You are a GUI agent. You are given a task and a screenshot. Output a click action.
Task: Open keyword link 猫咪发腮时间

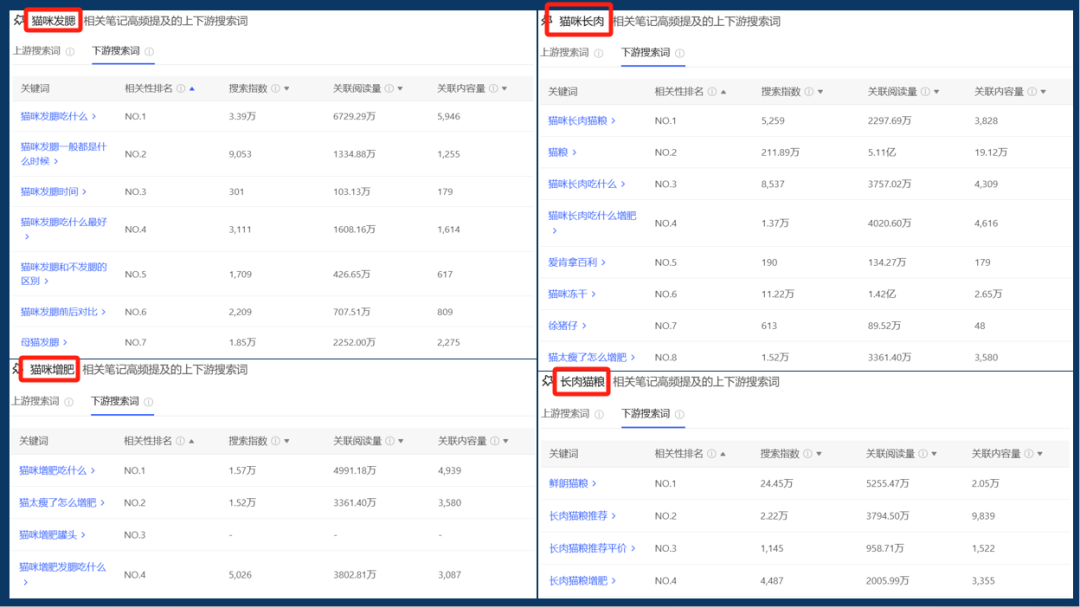tap(54, 191)
